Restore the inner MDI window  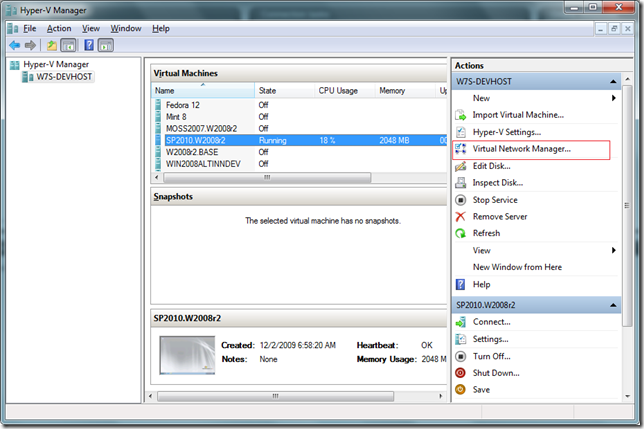click(614, 29)
